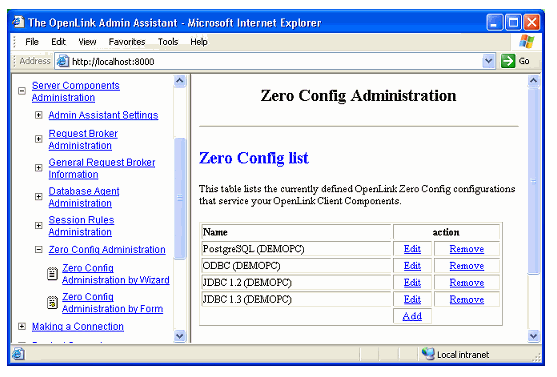The image size is (557, 377).
Task: Open the Edit menu
Action: (59, 42)
